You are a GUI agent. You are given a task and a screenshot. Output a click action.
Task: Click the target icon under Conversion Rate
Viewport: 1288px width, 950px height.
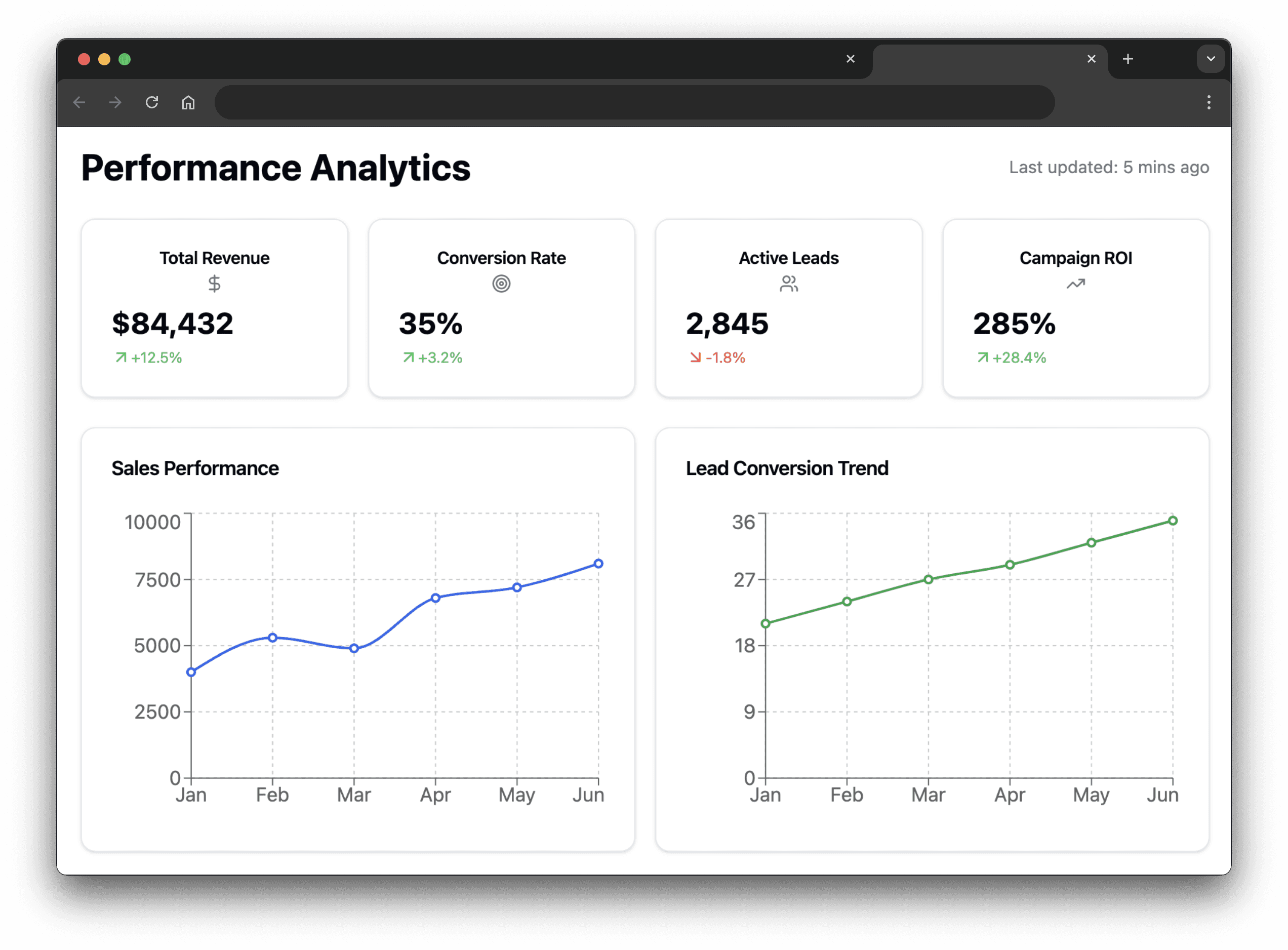501,284
